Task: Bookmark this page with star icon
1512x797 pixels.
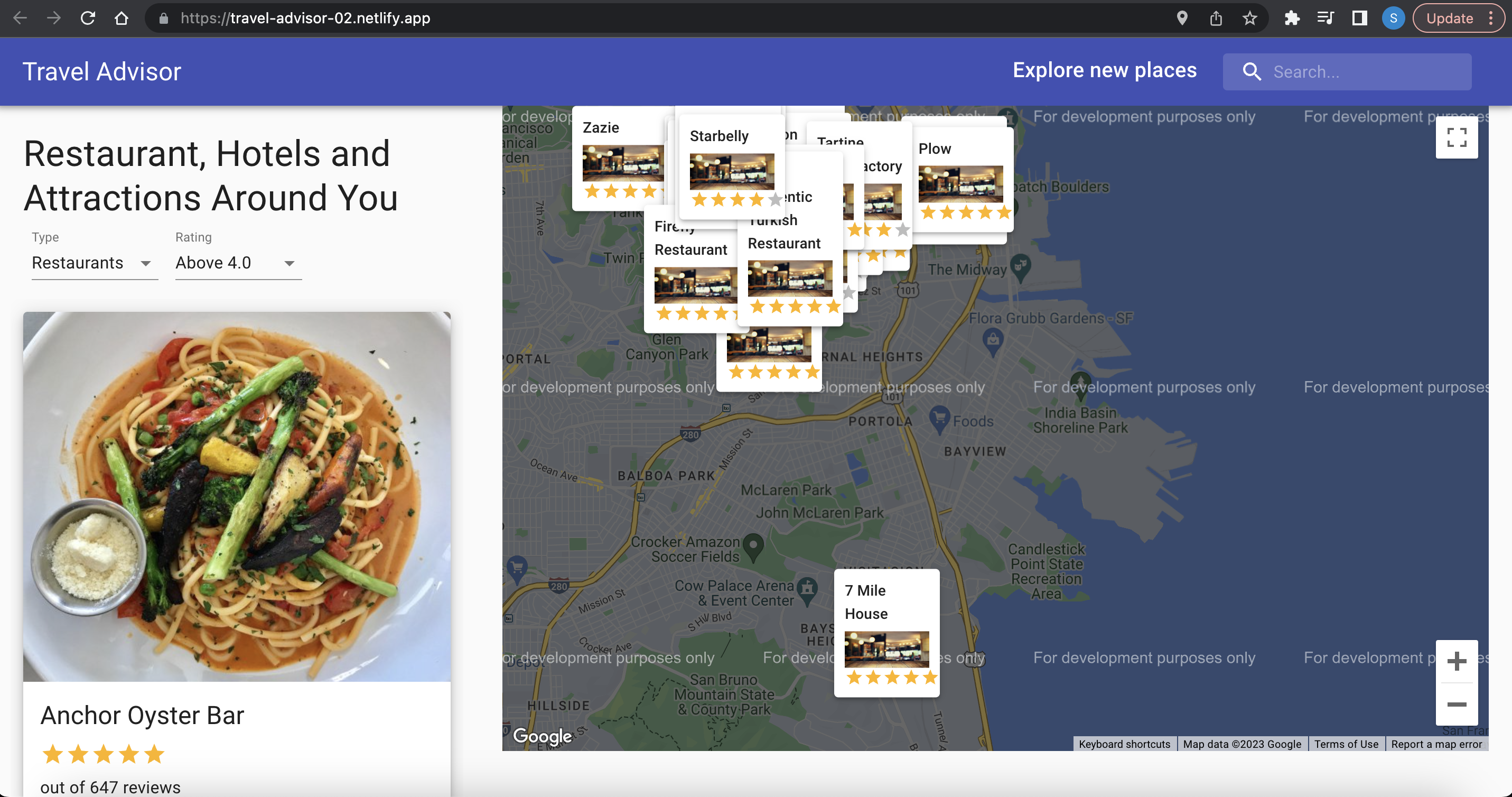Action: (1249, 18)
